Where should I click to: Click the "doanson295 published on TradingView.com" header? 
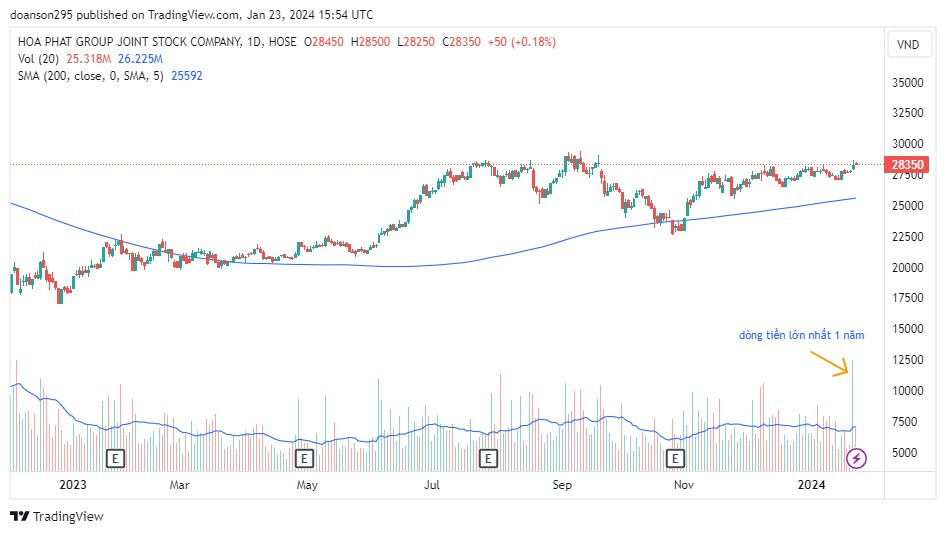pos(190,14)
